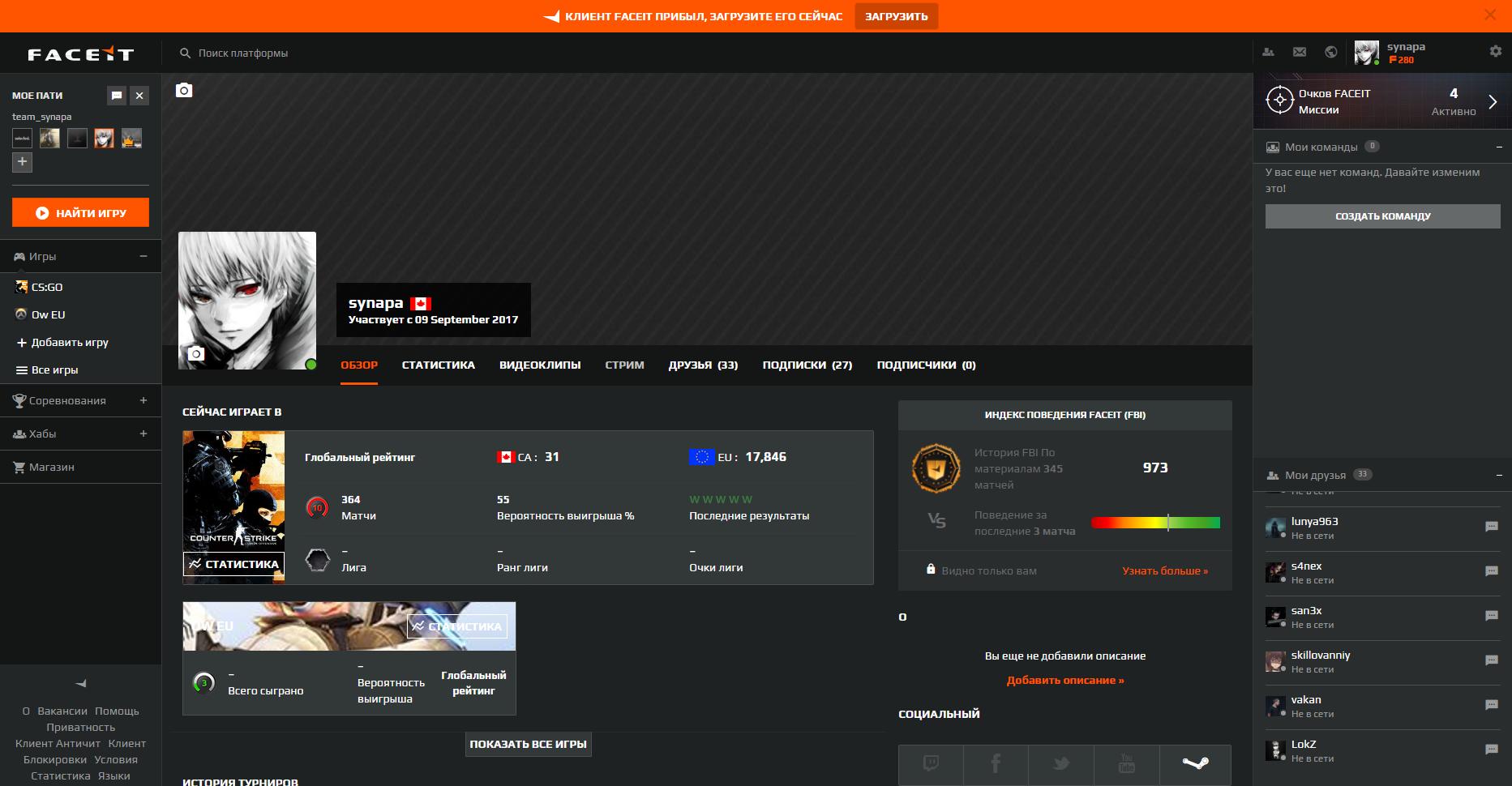Expand the Хабы sidebar section
The height and width of the screenshot is (786, 1512).
click(x=143, y=434)
